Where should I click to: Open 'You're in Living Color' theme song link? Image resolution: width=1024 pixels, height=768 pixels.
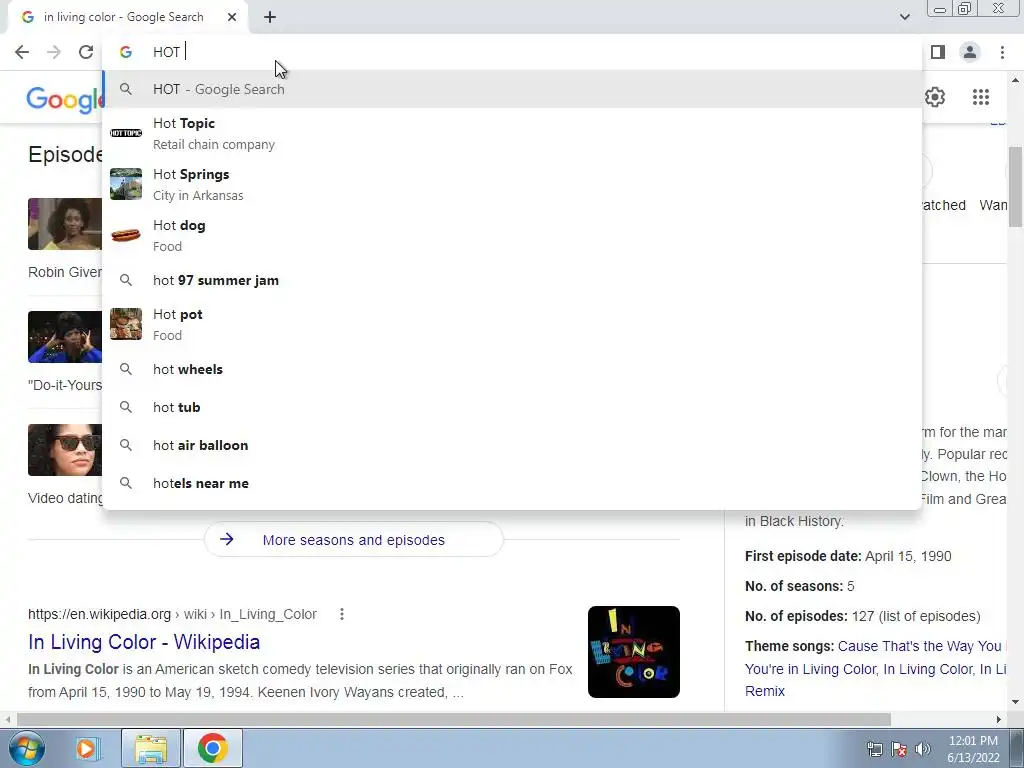coord(812,669)
